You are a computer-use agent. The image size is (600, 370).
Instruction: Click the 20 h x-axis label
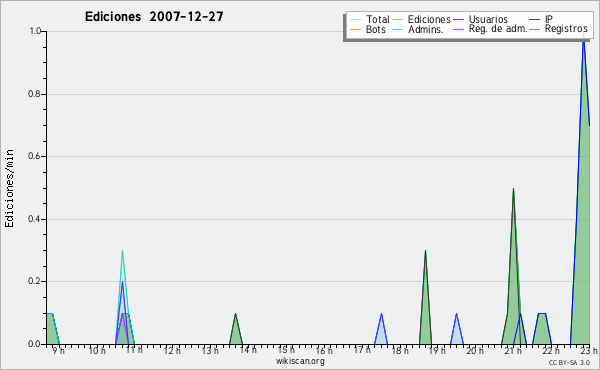475,350
